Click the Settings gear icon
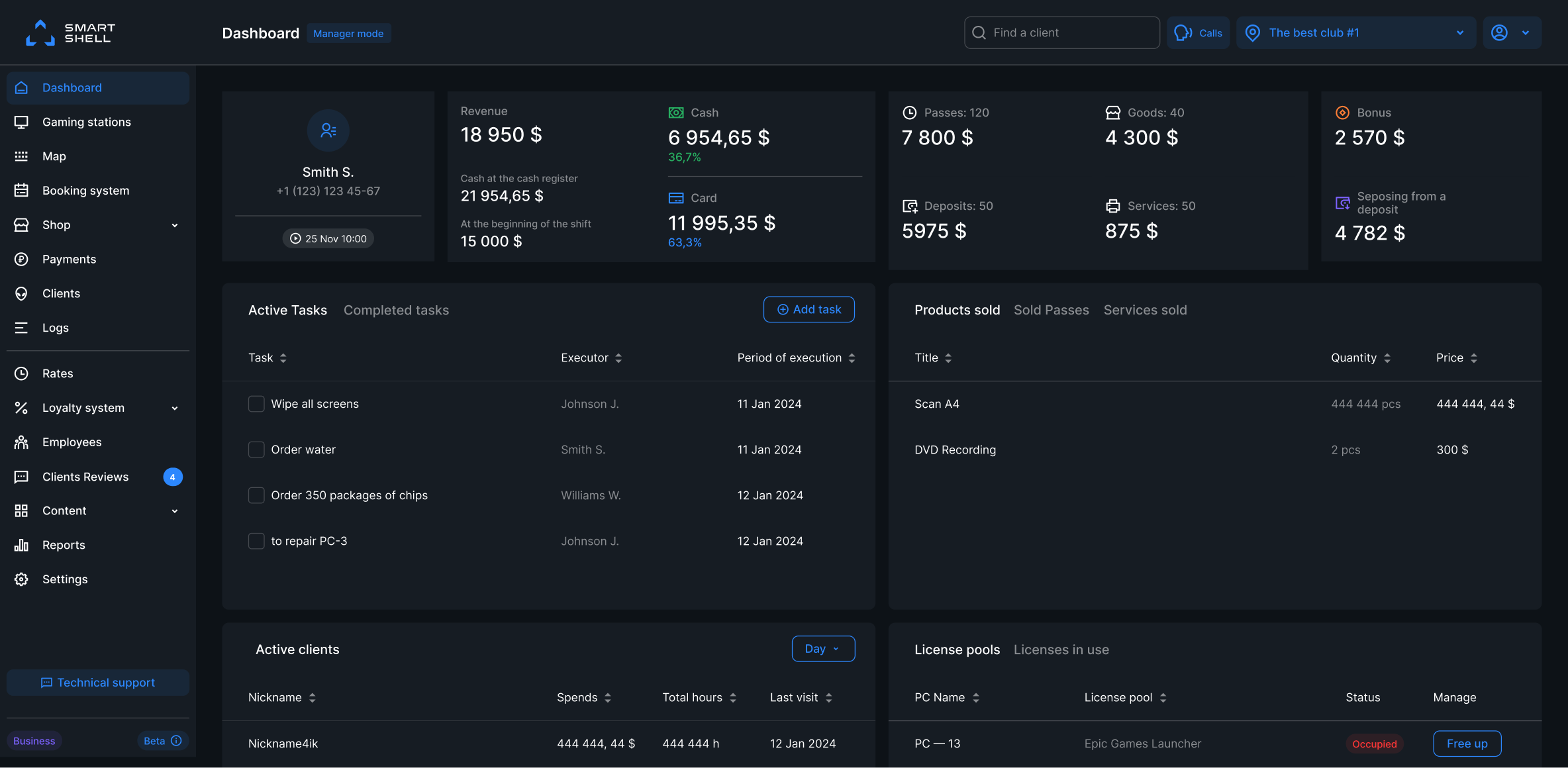 [x=22, y=580]
